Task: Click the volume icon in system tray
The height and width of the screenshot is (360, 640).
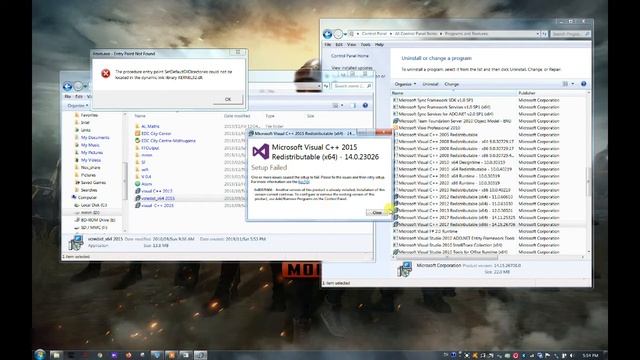Action: click(x=571, y=356)
